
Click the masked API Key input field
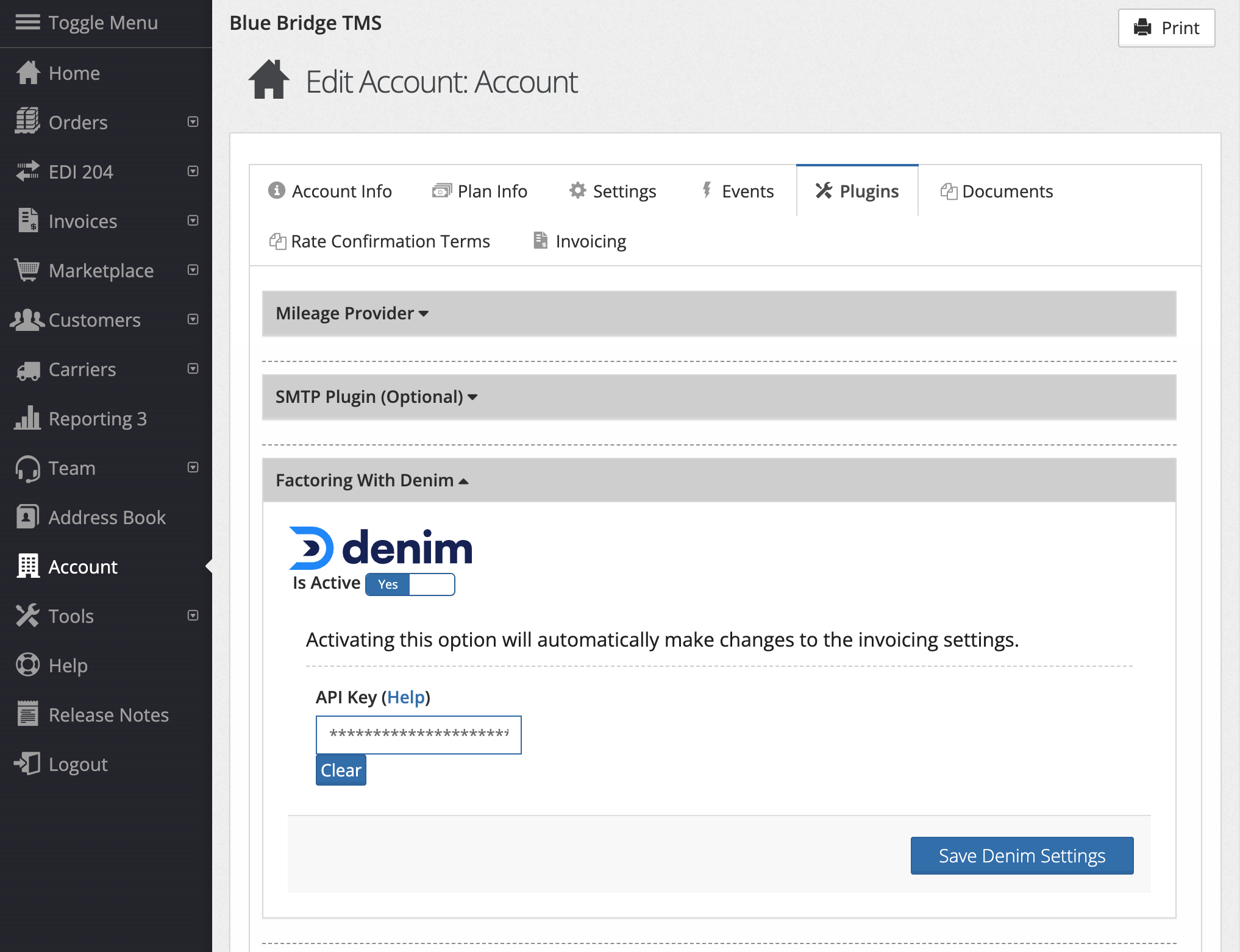(419, 734)
